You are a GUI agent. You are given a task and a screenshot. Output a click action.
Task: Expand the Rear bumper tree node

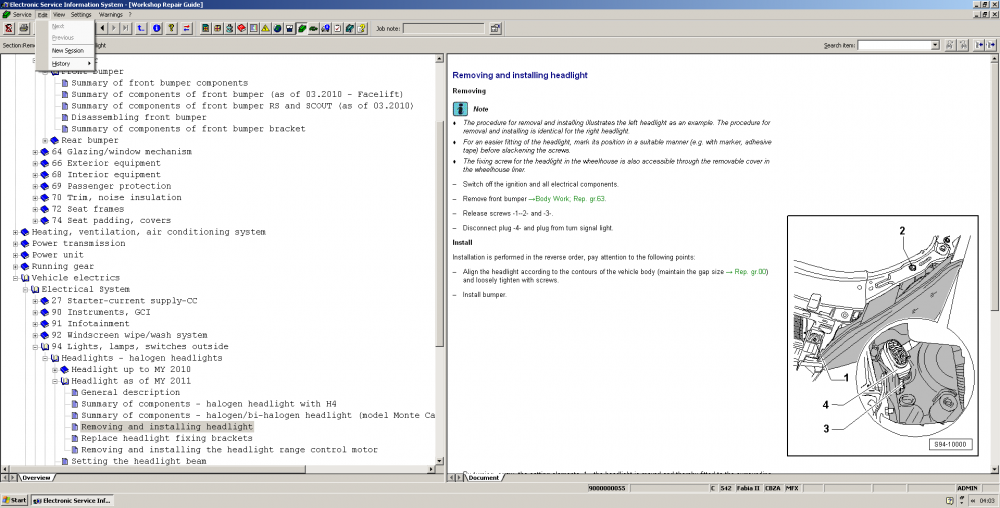(45, 140)
